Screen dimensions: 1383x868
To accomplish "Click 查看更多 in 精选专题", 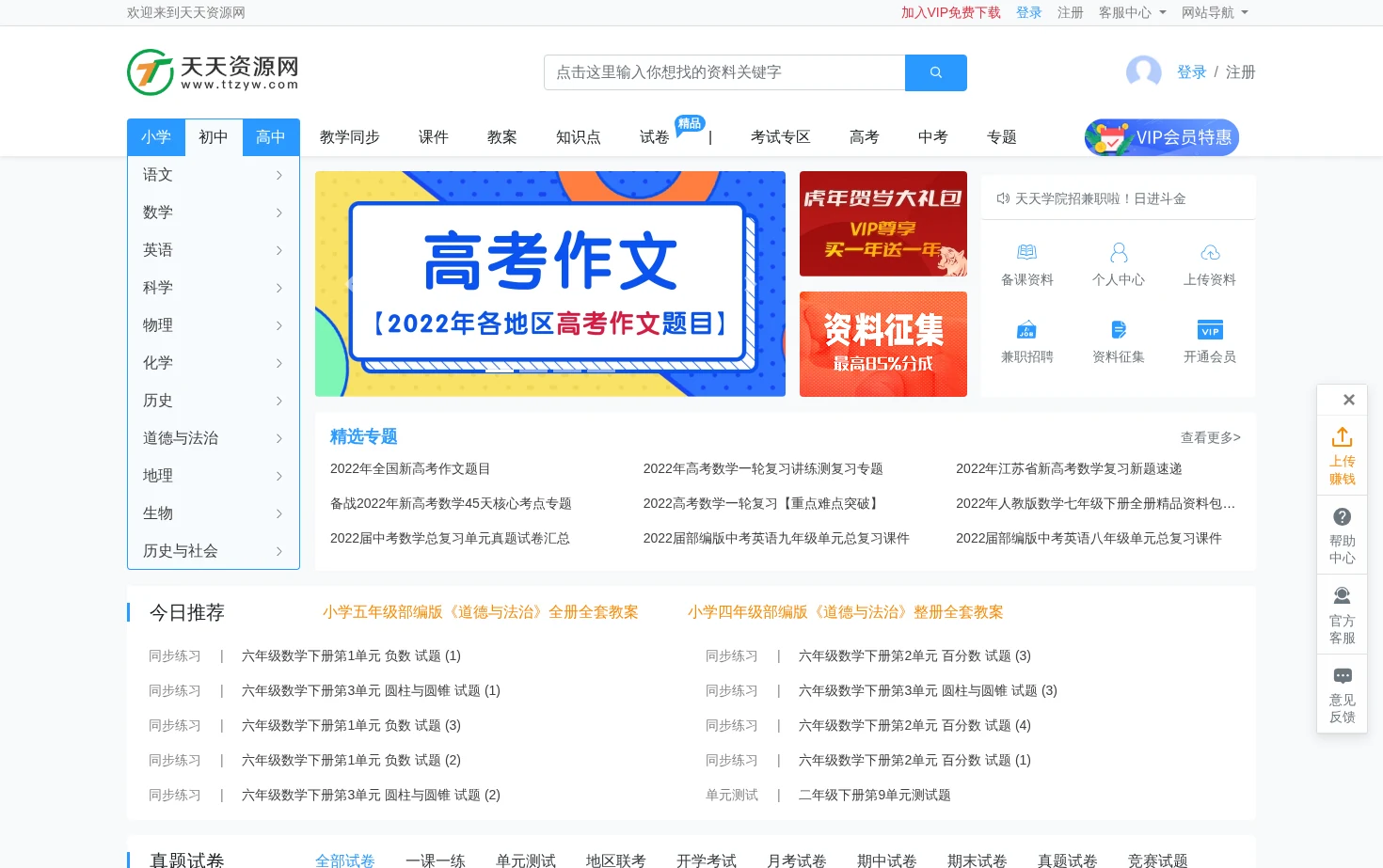I will [1211, 437].
